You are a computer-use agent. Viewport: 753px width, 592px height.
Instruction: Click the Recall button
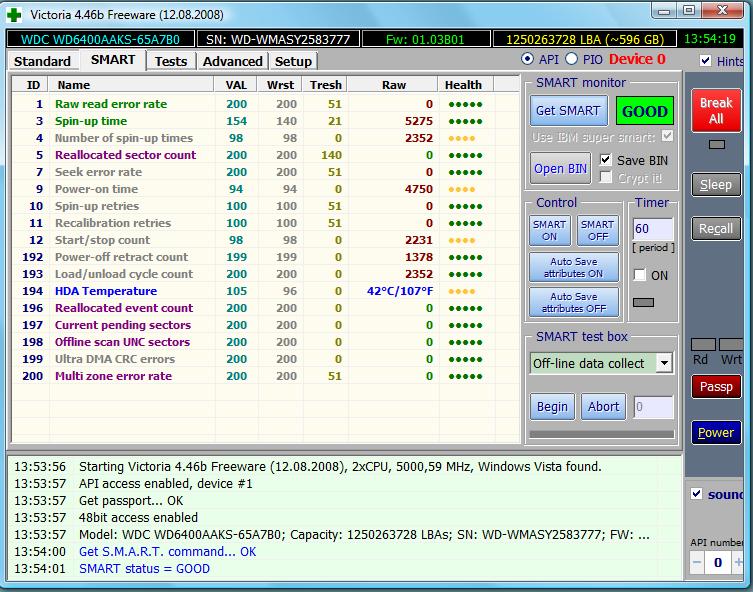pyautogui.click(x=716, y=229)
